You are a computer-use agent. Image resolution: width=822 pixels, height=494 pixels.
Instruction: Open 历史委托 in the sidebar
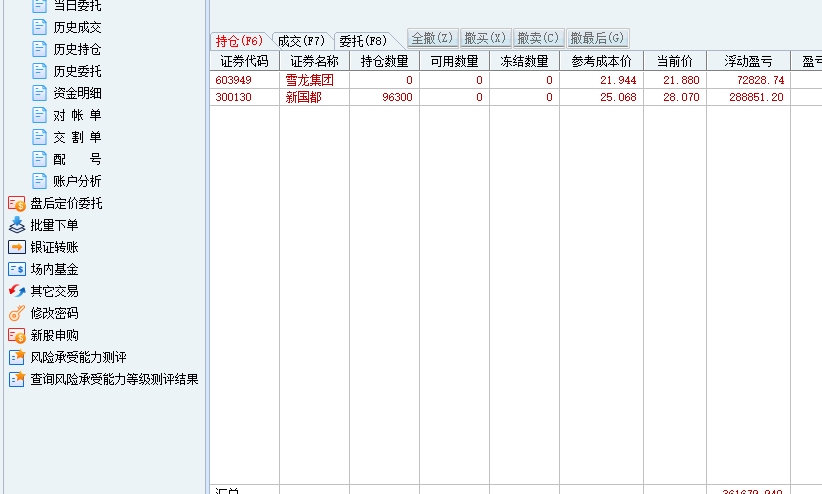pos(77,71)
